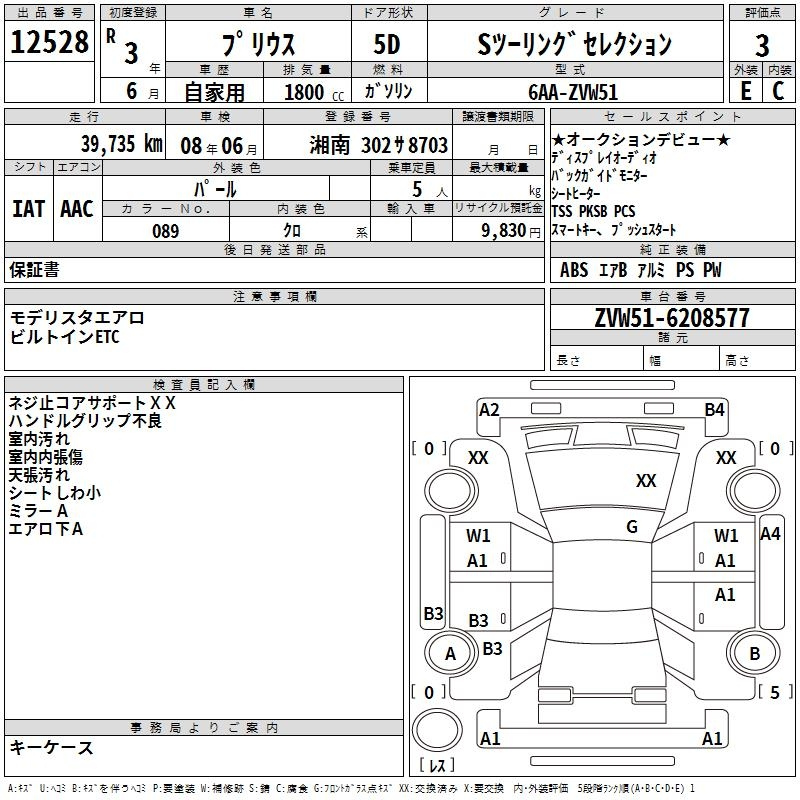Click the レス bracket label below the diagram
The image size is (800, 800).
437,767
